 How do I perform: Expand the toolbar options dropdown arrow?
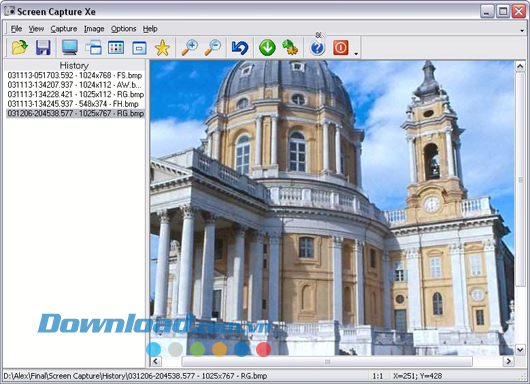(356, 54)
